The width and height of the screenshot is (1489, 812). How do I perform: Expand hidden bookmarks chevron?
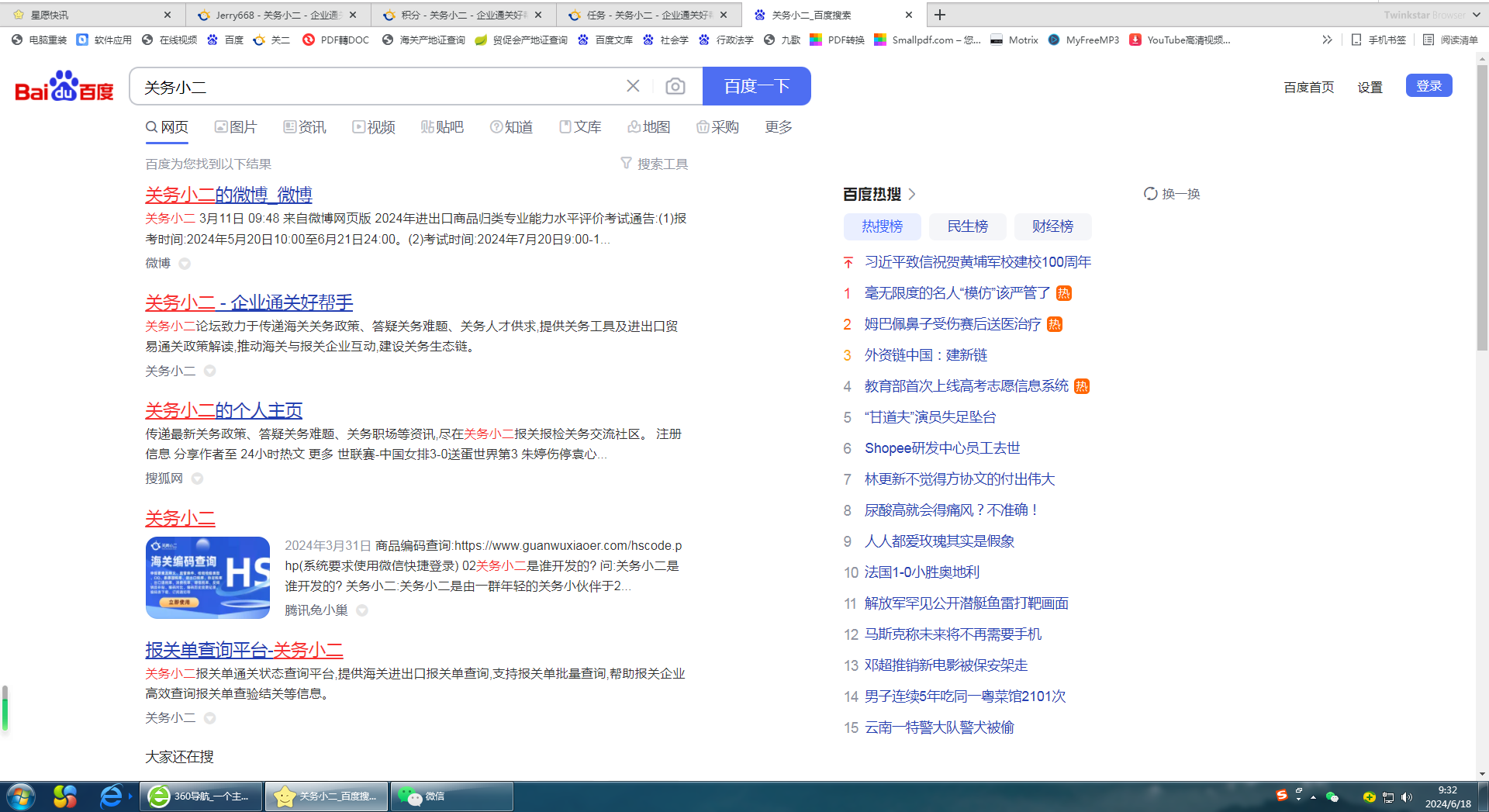(x=1327, y=40)
